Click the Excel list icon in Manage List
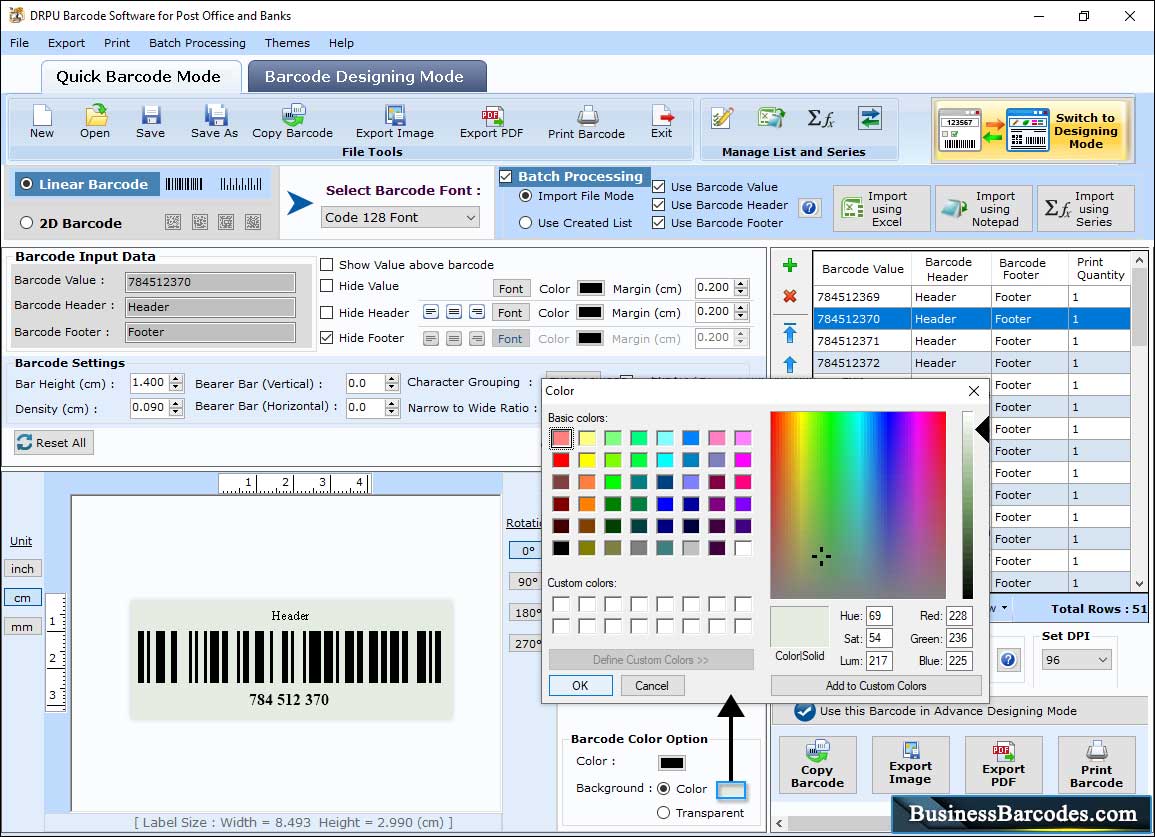 (770, 118)
